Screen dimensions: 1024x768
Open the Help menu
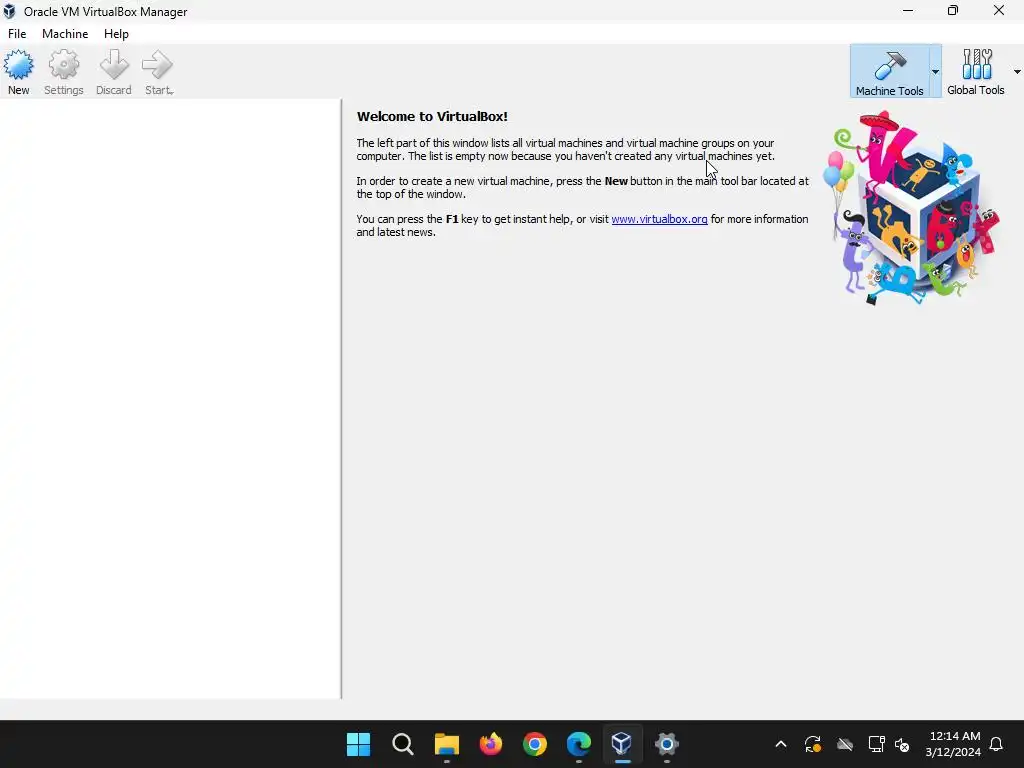click(116, 34)
